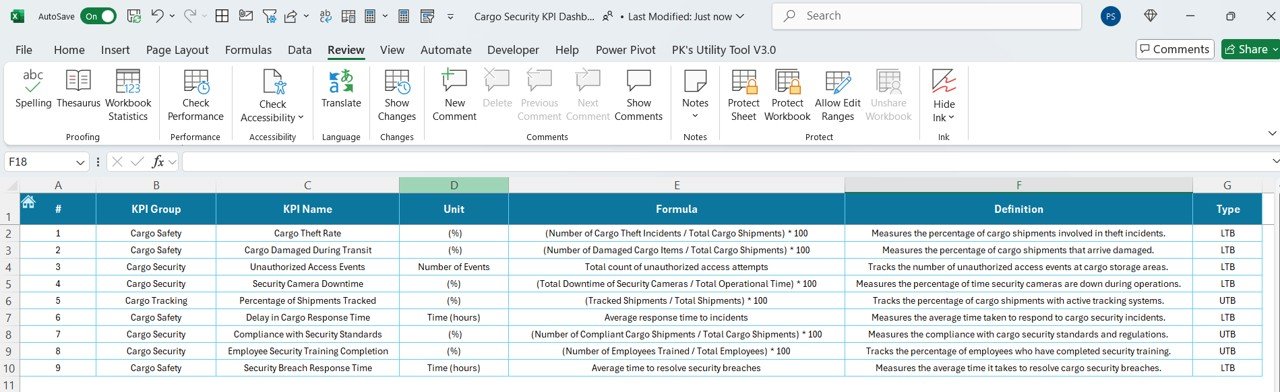This screenshot has width=1280, height=392.
Task: Open the Power Pivot tab
Action: [625, 50]
